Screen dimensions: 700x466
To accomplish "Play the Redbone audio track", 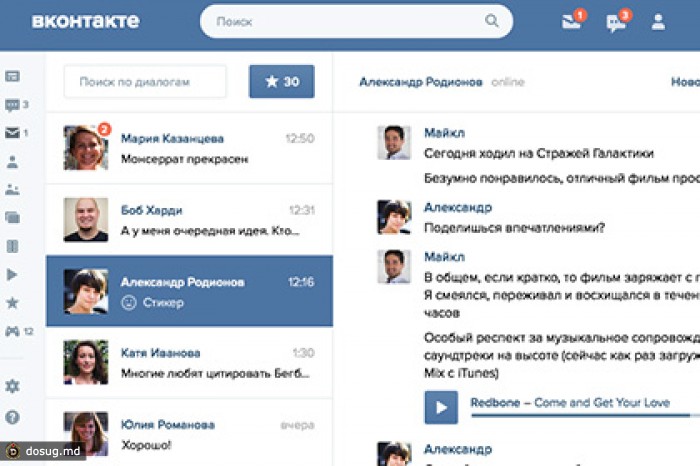I will coord(441,407).
